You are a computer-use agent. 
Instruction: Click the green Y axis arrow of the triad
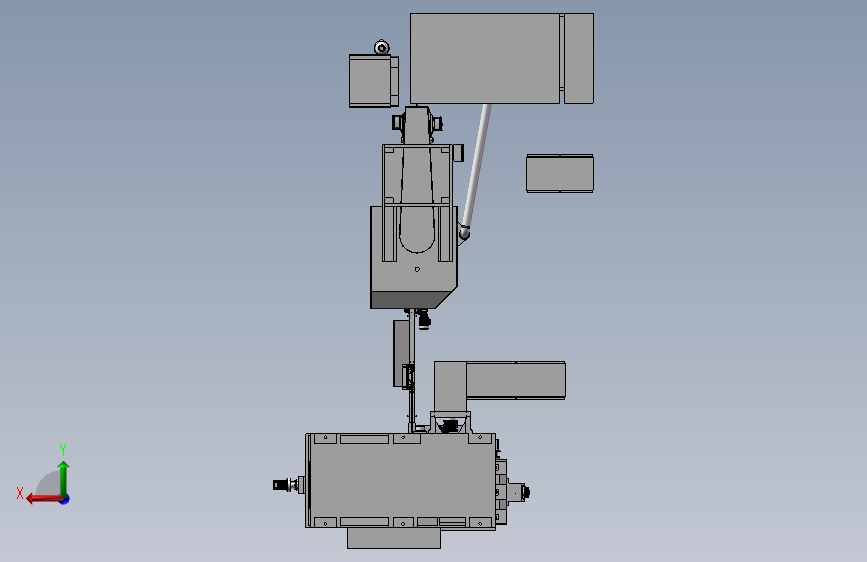point(64,478)
